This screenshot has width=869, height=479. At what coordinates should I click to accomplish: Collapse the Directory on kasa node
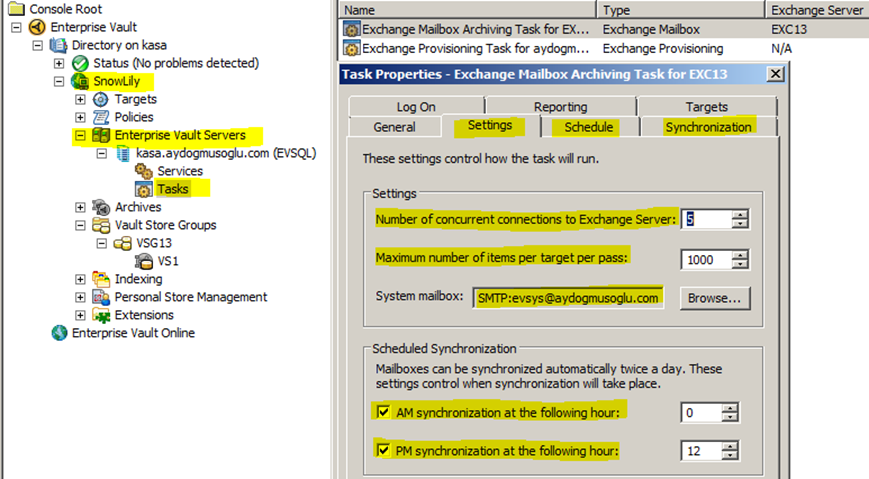pyautogui.click(x=38, y=45)
